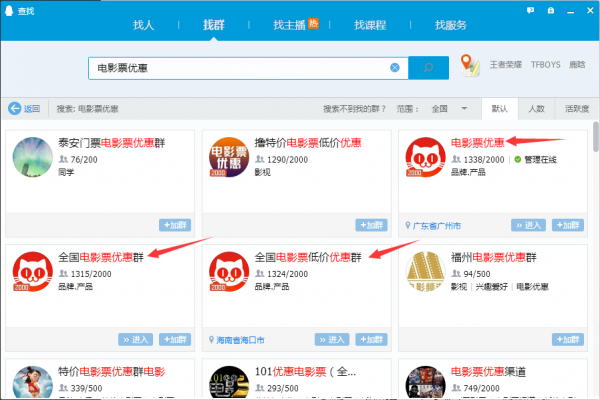Click the skin/lock icon in title bar
Screen dimensions: 600x400
click(551, 10)
